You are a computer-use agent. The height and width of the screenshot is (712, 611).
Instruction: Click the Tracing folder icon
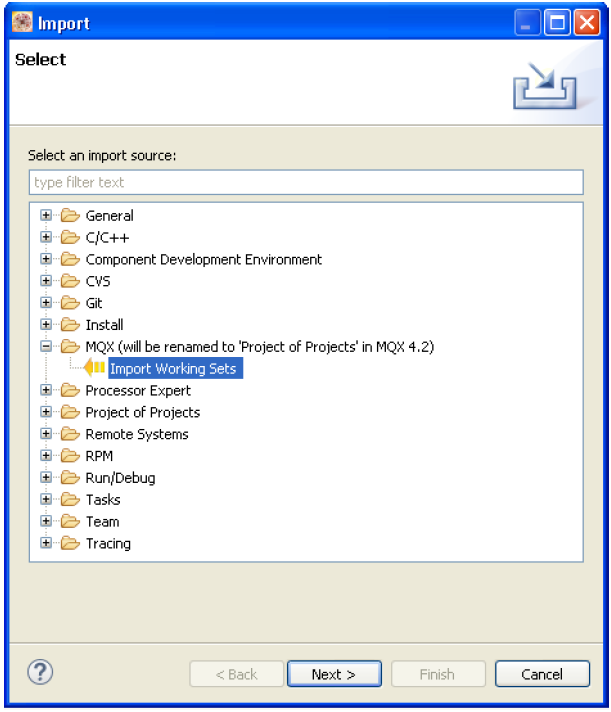tap(69, 544)
